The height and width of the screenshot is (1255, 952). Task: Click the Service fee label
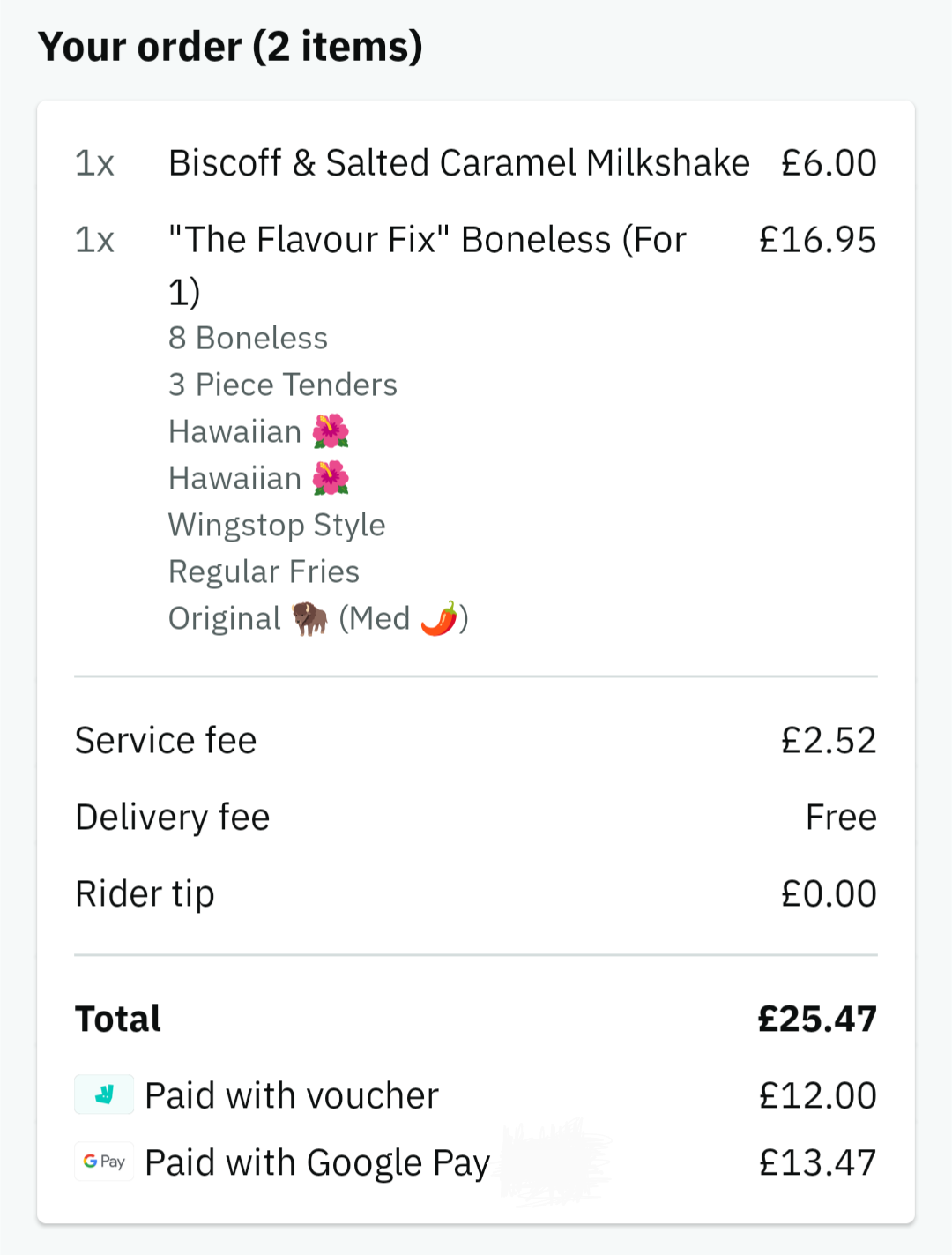pos(166,741)
